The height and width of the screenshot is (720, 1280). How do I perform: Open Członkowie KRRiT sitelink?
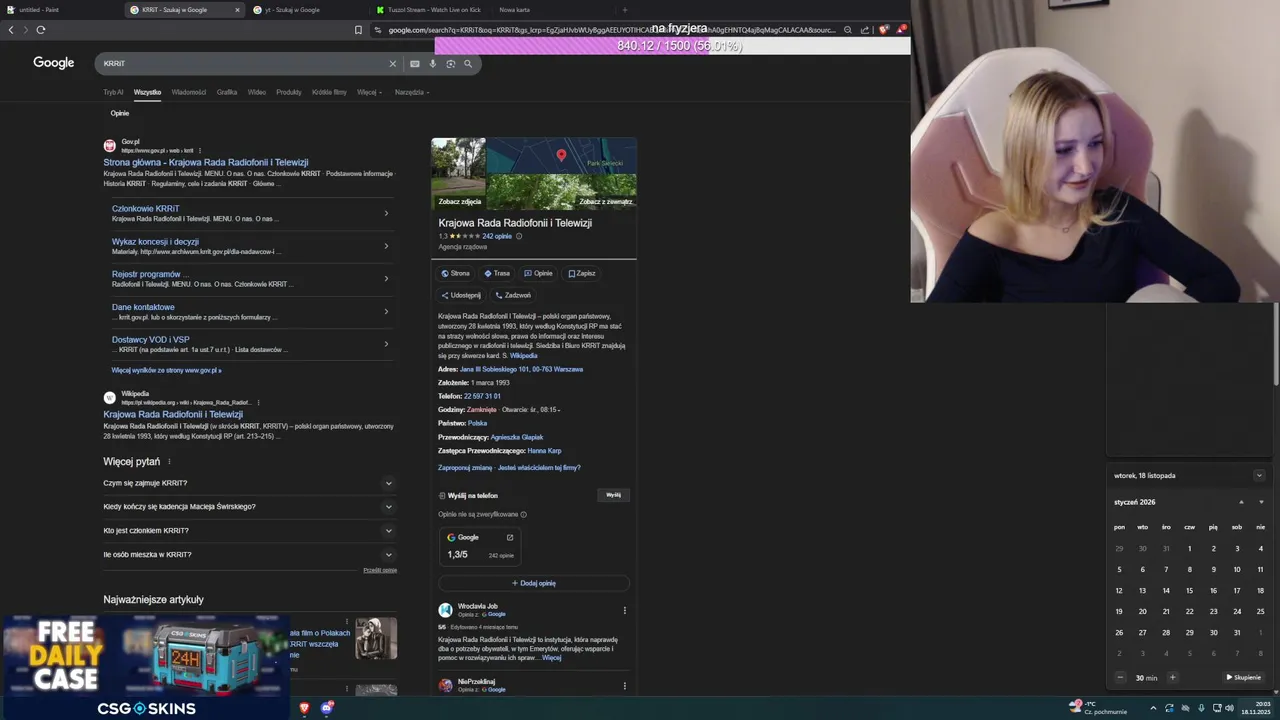tap(146, 209)
